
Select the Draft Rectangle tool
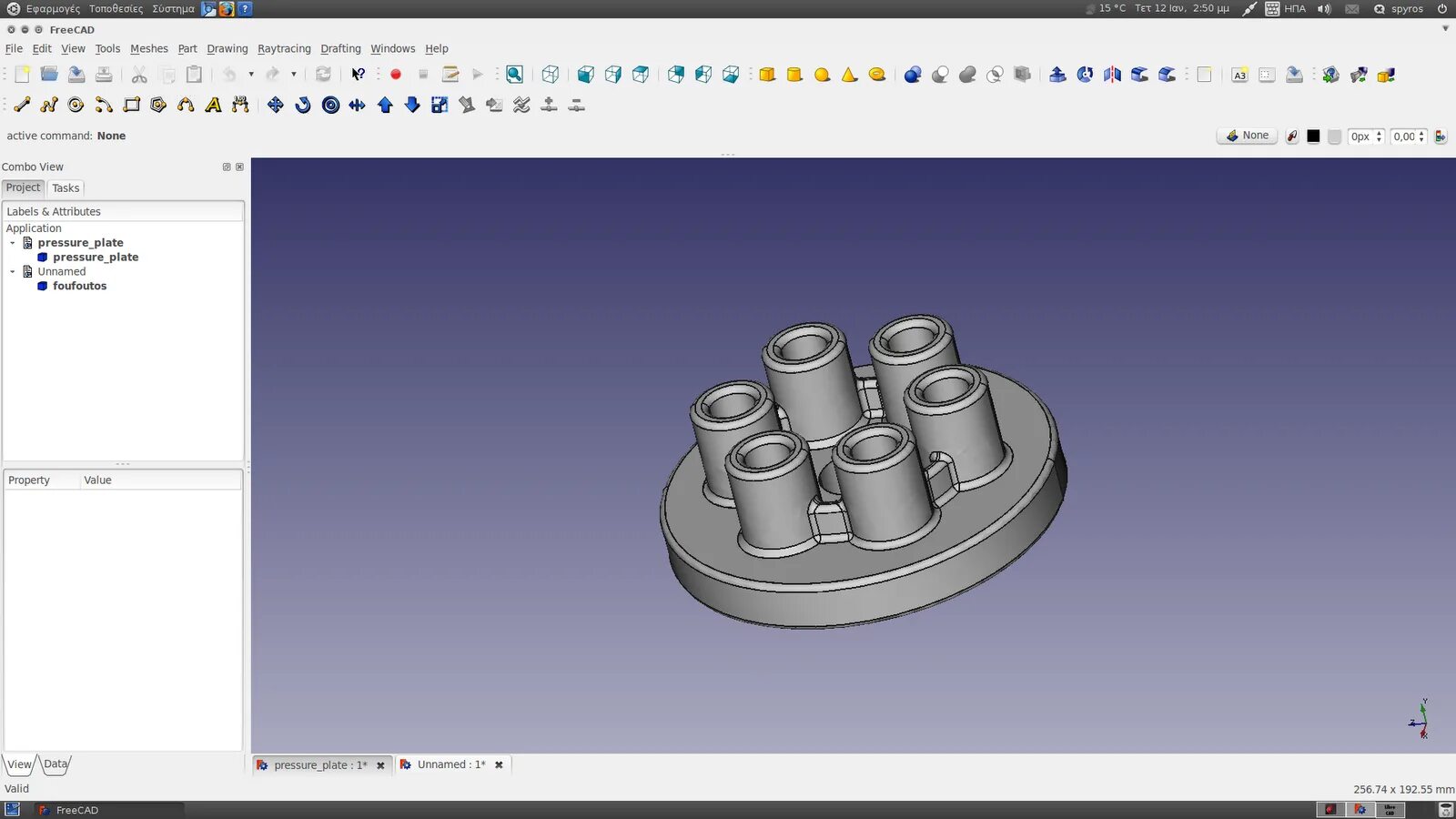click(x=131, y=105)
